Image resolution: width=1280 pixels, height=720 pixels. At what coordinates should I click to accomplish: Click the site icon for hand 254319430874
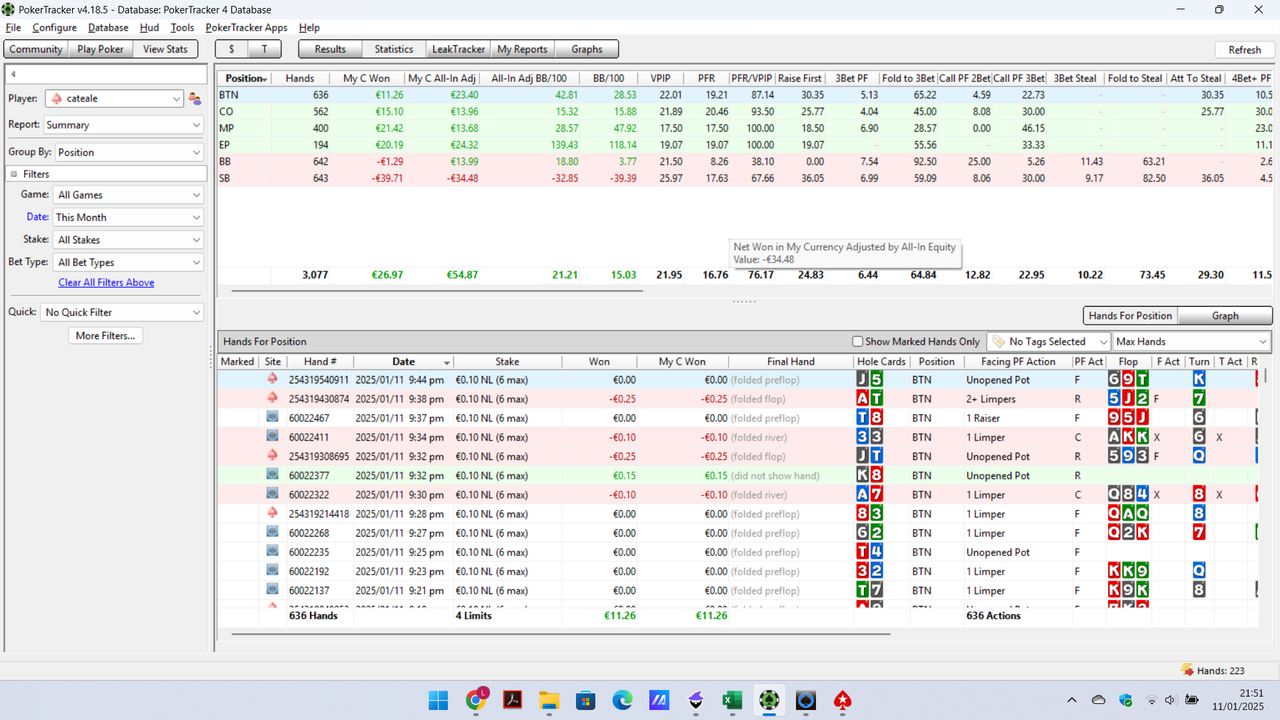click(273, 399)
